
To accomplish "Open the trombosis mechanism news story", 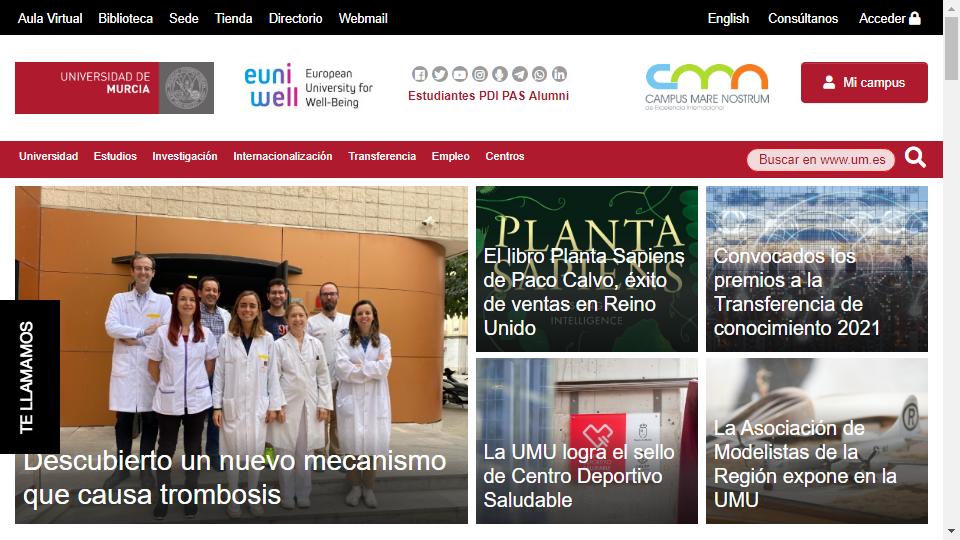I will click(241, 355).
